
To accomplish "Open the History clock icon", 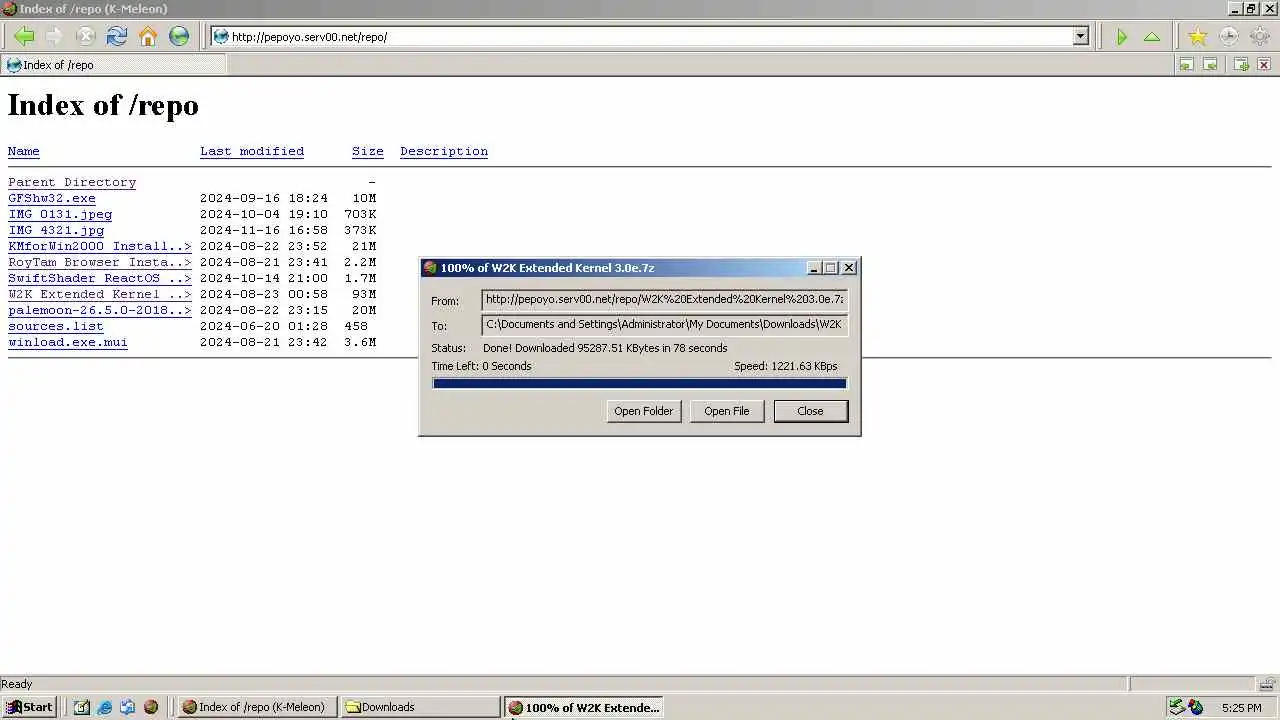I will tap(1228, 37).
